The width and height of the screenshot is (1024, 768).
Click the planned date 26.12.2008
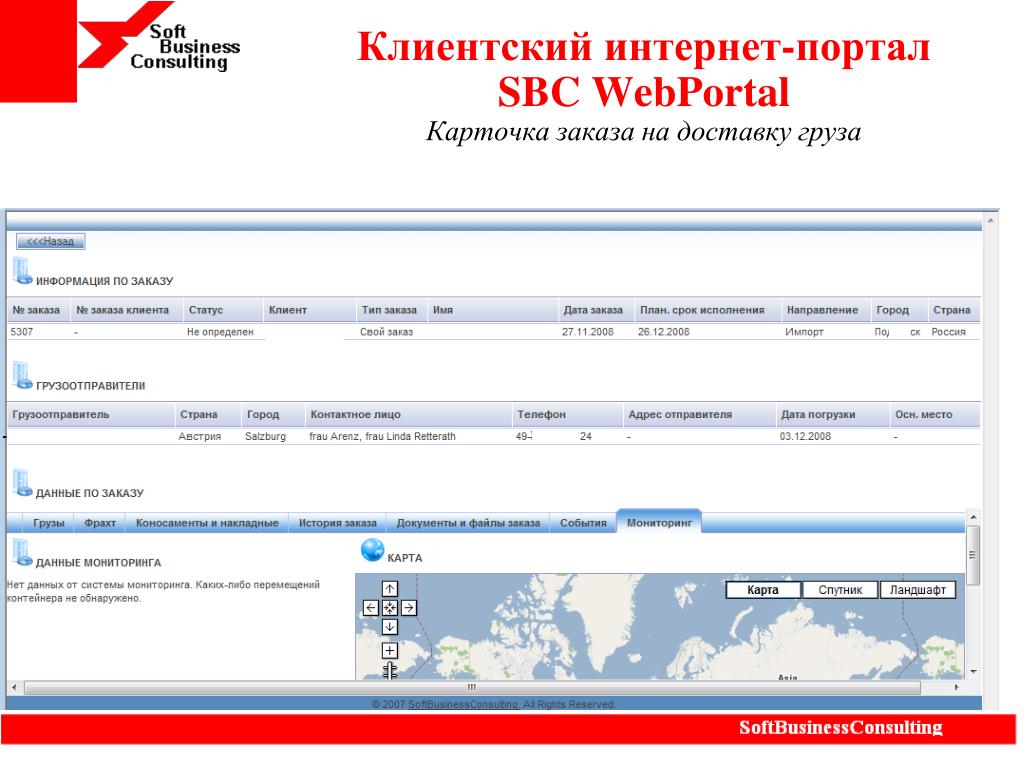click(x=664, y=332)
